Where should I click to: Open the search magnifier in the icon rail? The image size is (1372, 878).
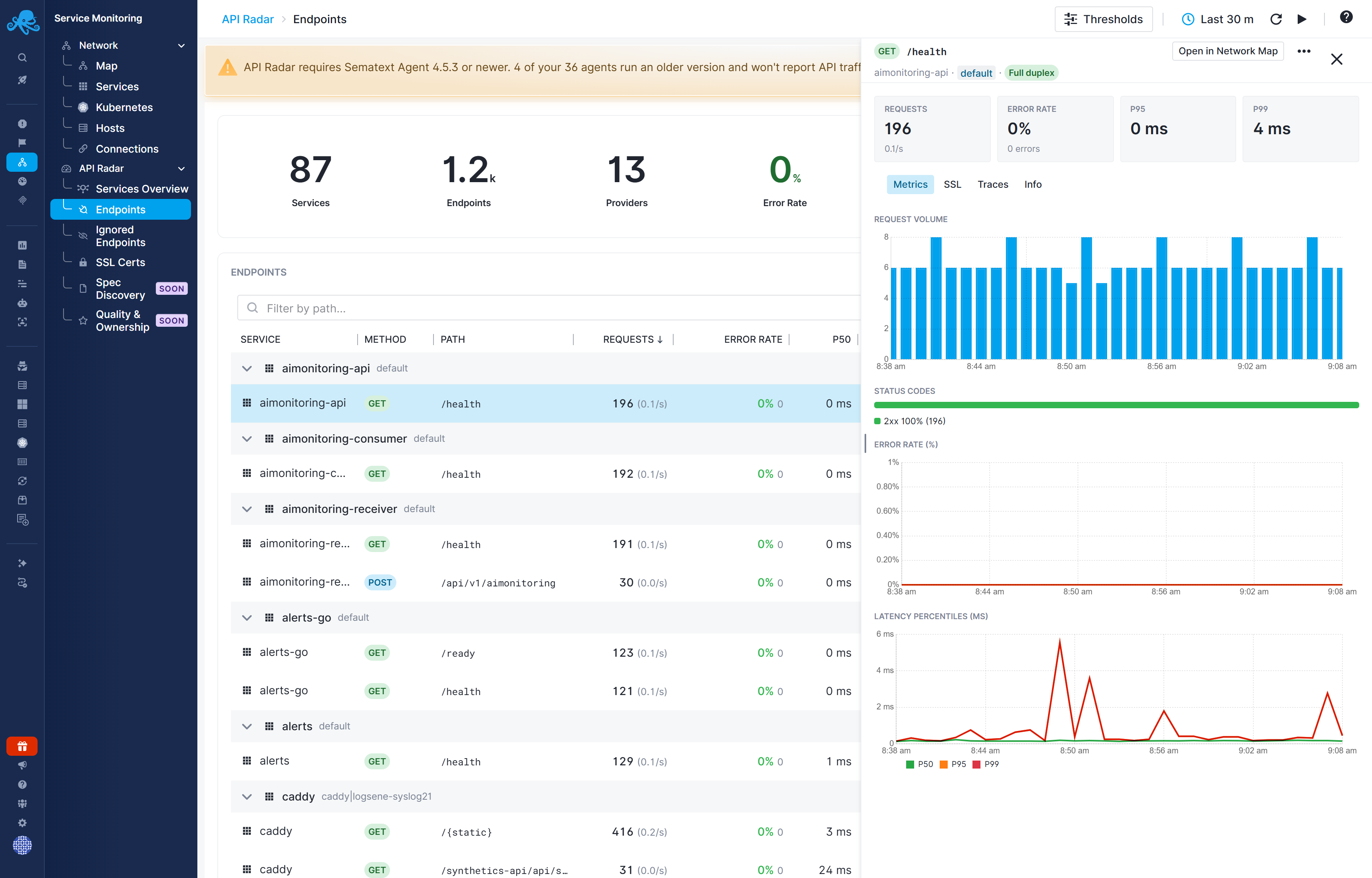coord(22,58)
